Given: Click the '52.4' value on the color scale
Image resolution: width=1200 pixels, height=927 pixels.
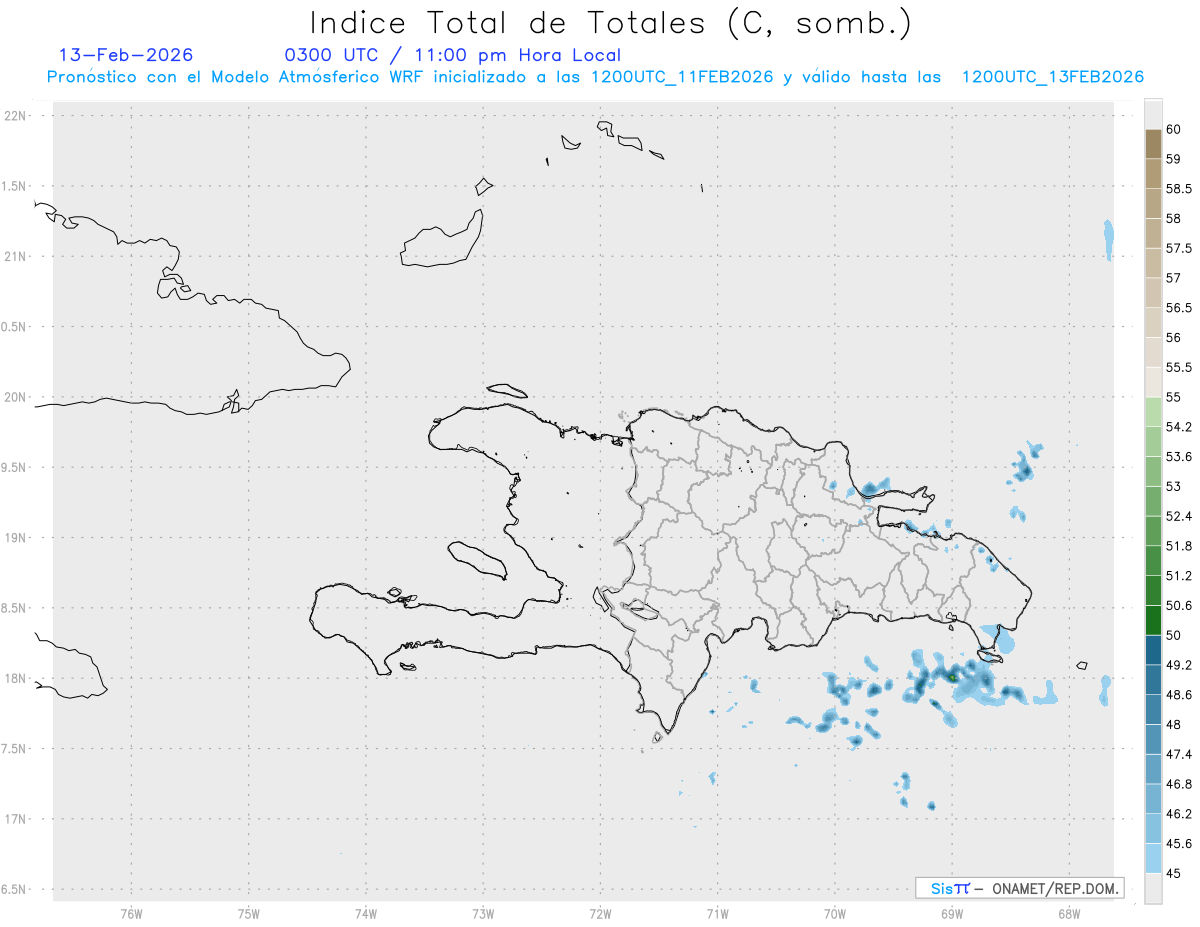Looking at the screenshot, I should tap(1180, 516).
